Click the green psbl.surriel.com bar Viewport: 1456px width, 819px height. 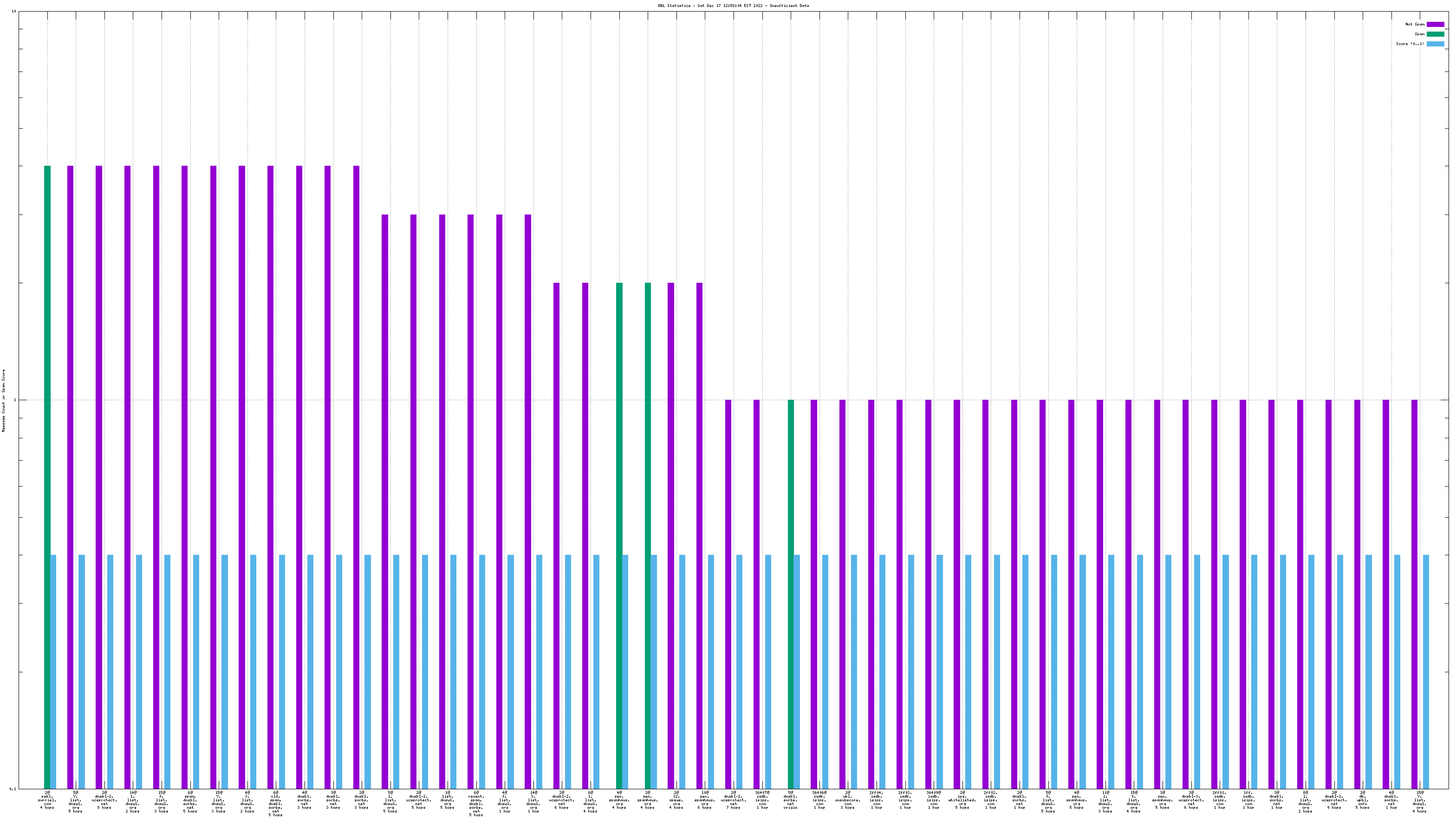click(x=47, y=475)
